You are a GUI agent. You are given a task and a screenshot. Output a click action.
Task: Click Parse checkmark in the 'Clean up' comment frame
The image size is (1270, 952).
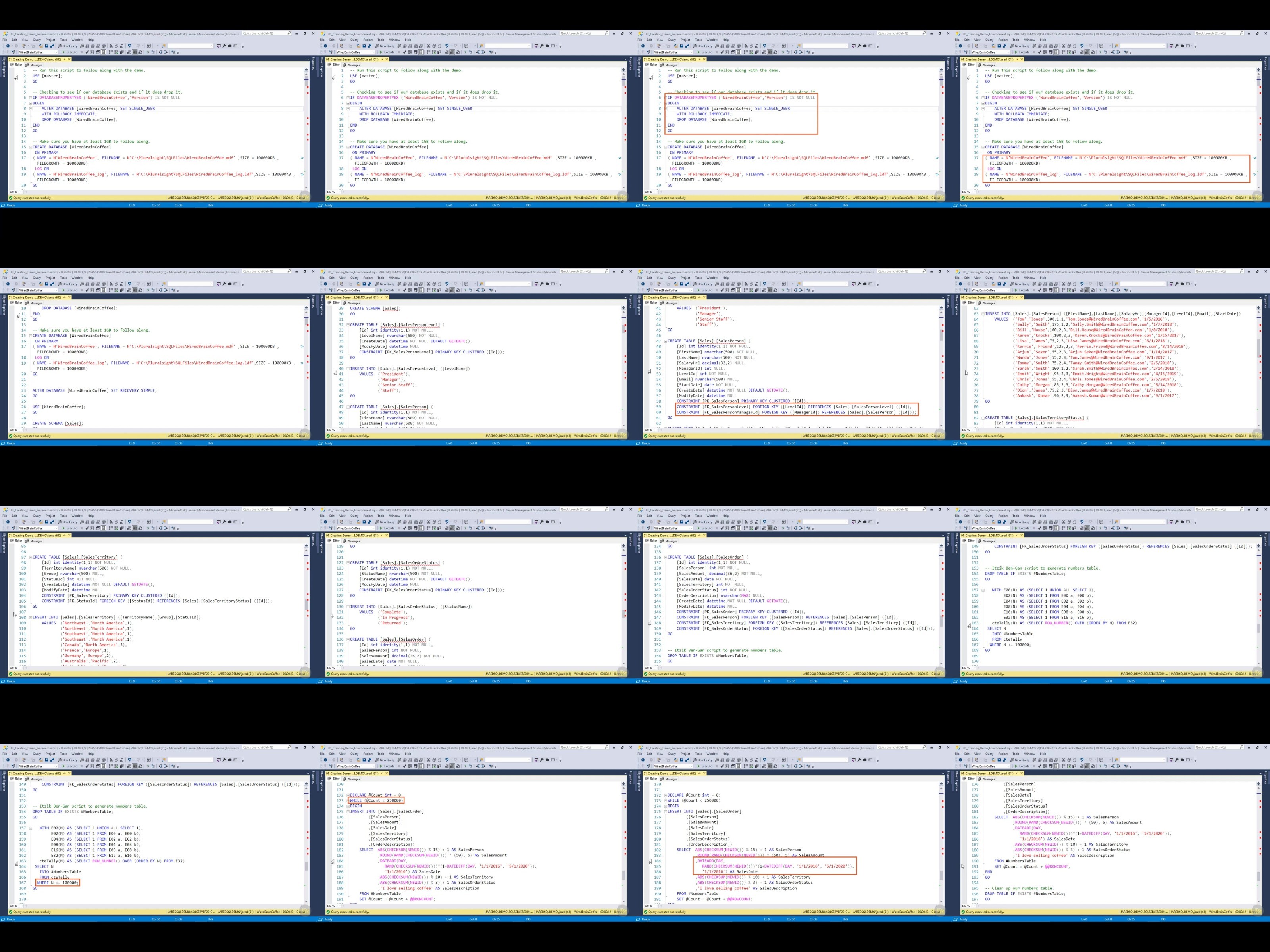1039,767
